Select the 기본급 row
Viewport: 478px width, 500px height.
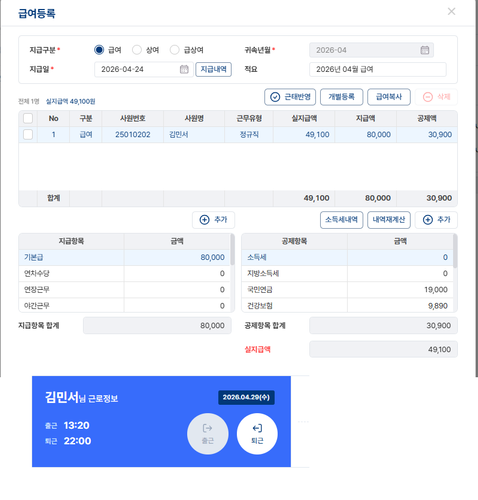(x=124, y=257)
